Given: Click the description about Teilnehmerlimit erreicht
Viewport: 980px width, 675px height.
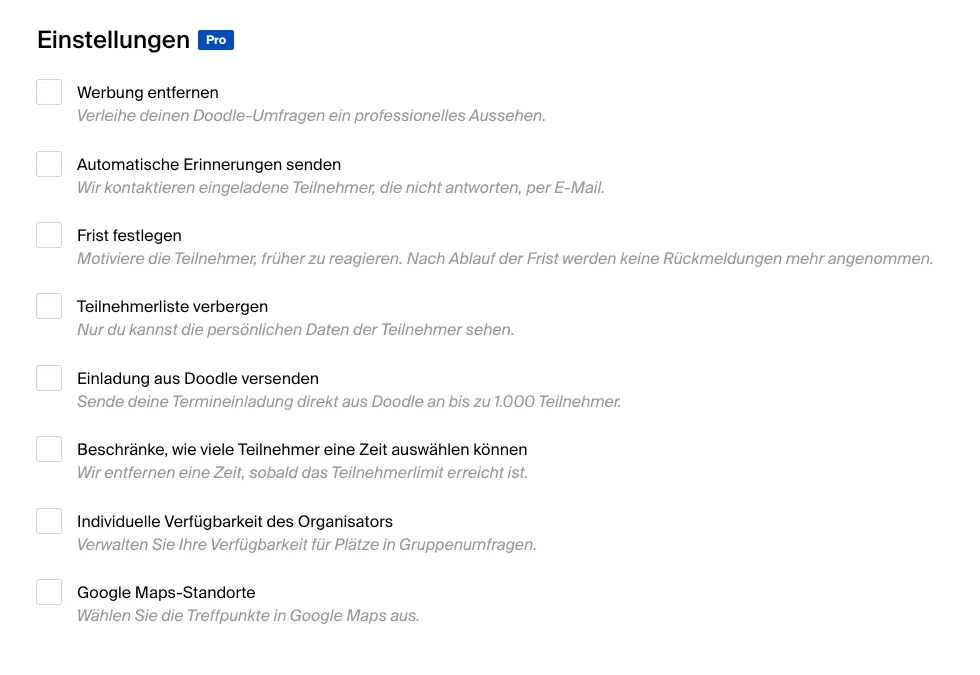Looking at the screenshot, I should (x=302, y=473).
